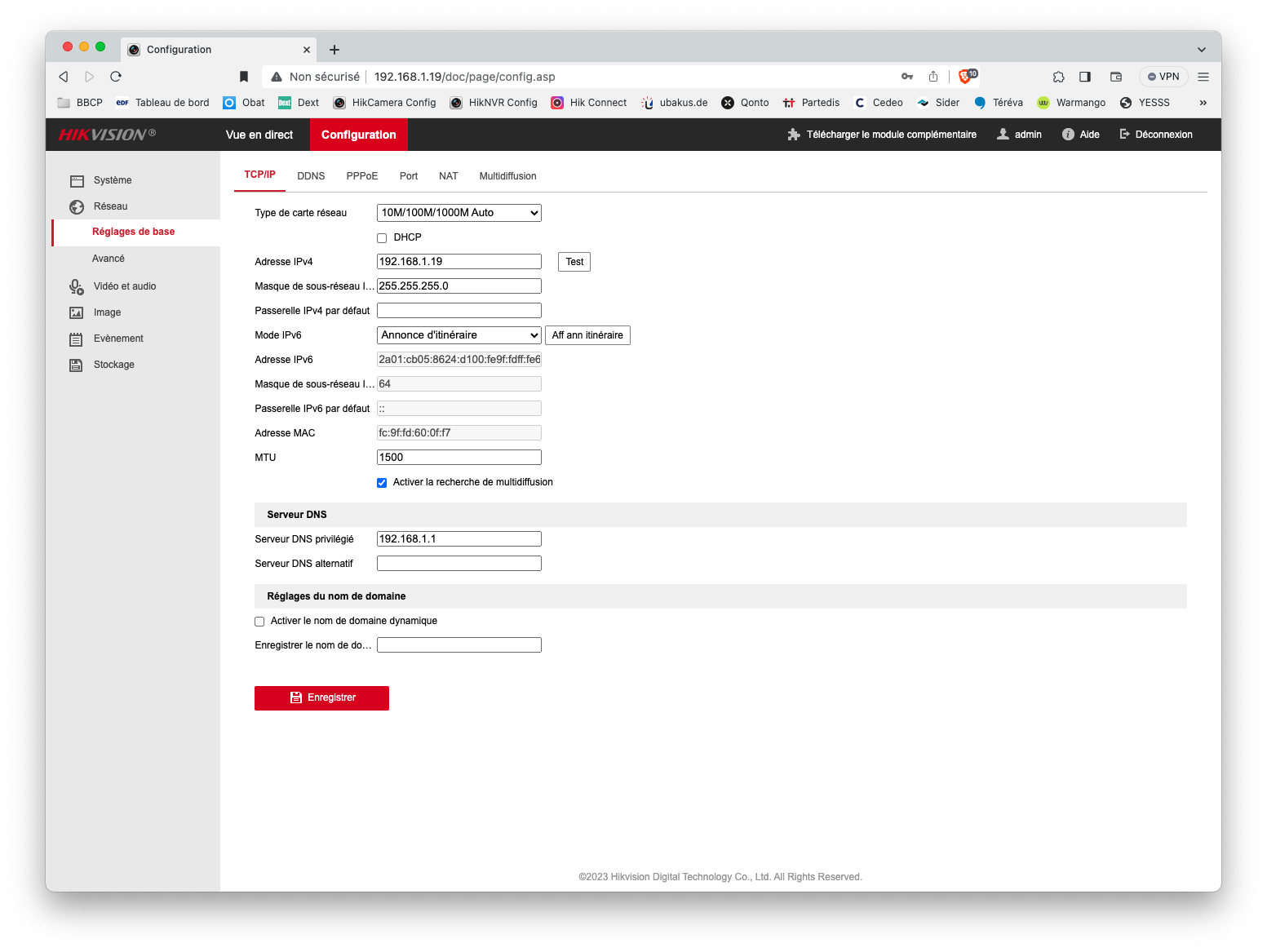Screen dimensions: 1267x952
Task: Select the Image settings icon
Action: tap(77, 313)
